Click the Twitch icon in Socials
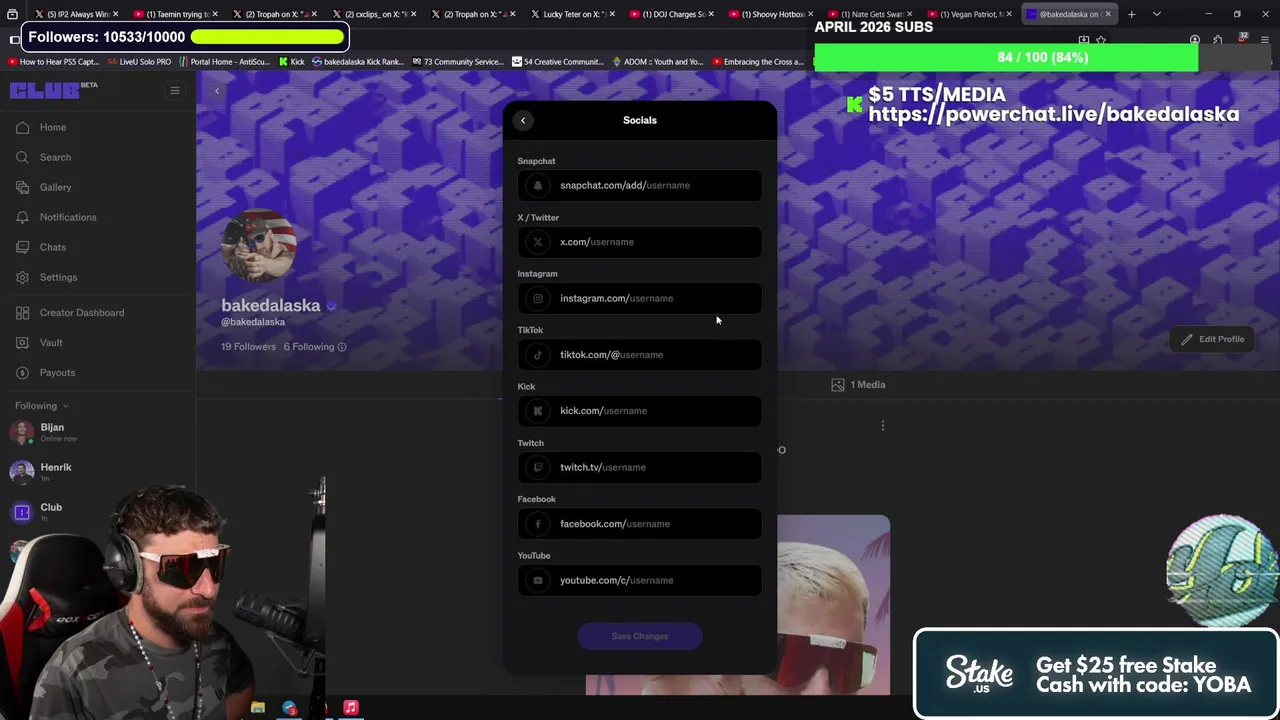The height and width of the screenshot is (720, 1280). (538, 467)
